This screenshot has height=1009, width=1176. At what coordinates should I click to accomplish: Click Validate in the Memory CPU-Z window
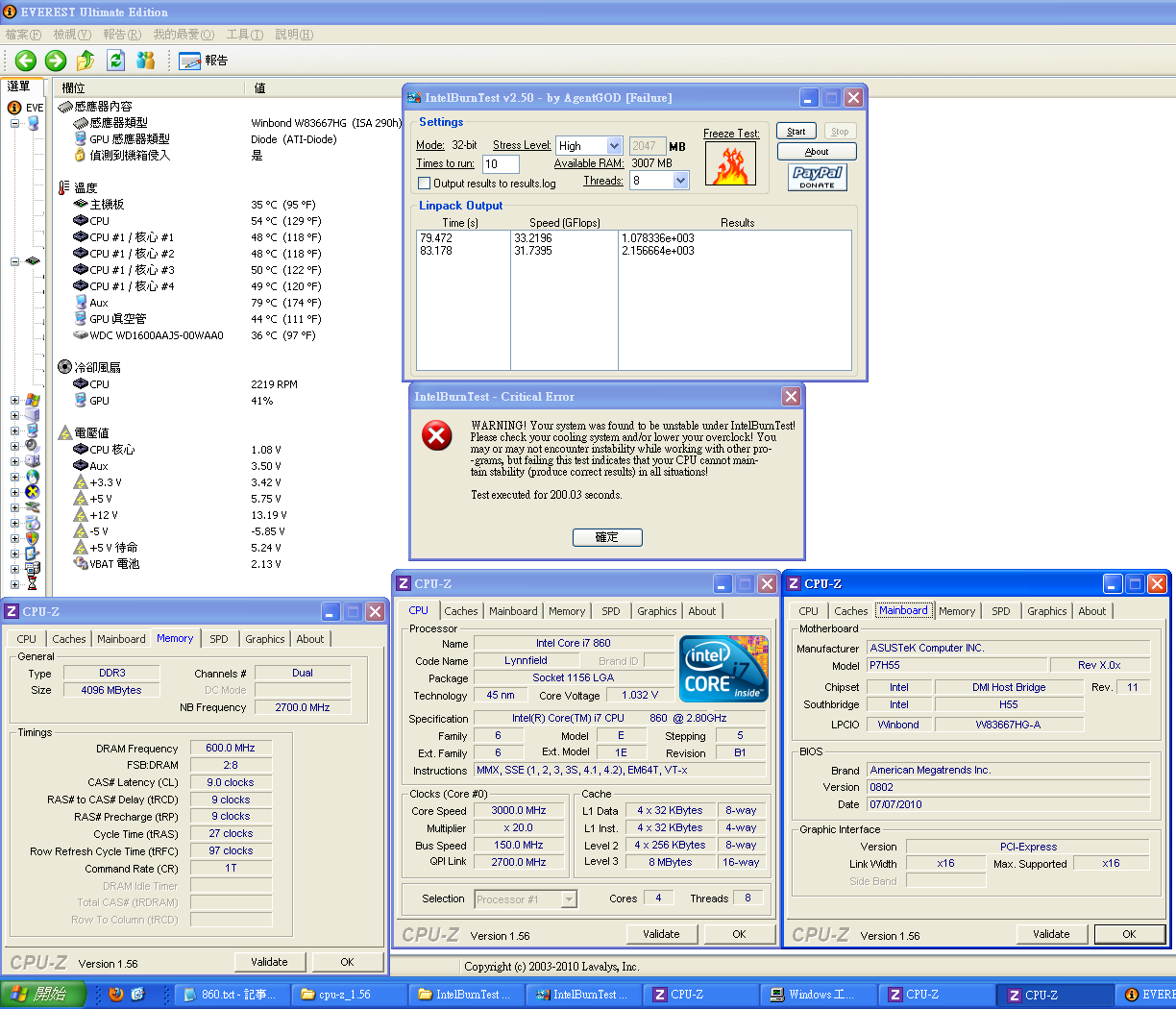[269, 962]
